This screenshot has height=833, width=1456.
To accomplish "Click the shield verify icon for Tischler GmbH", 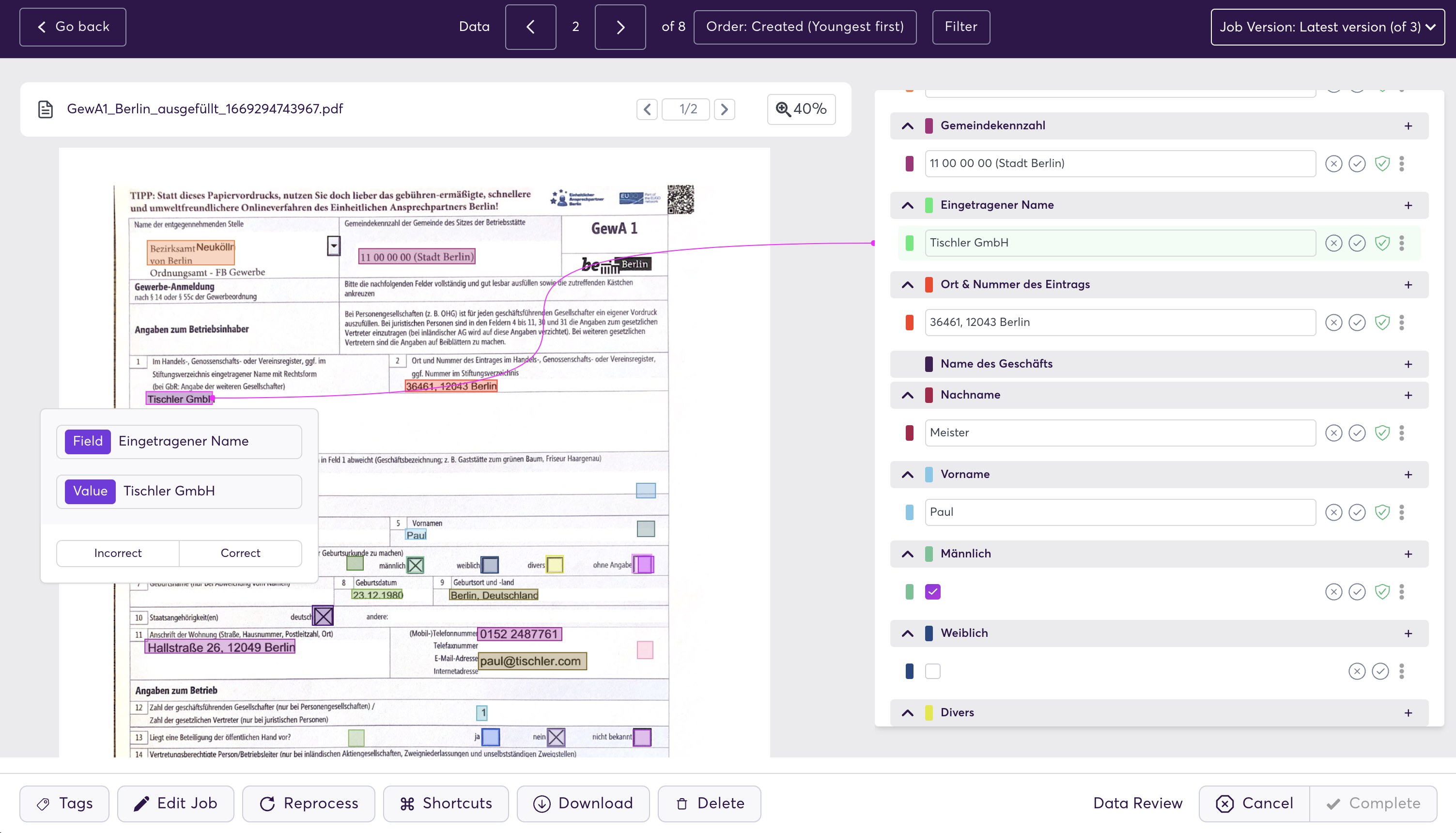I will [1381, 243].
